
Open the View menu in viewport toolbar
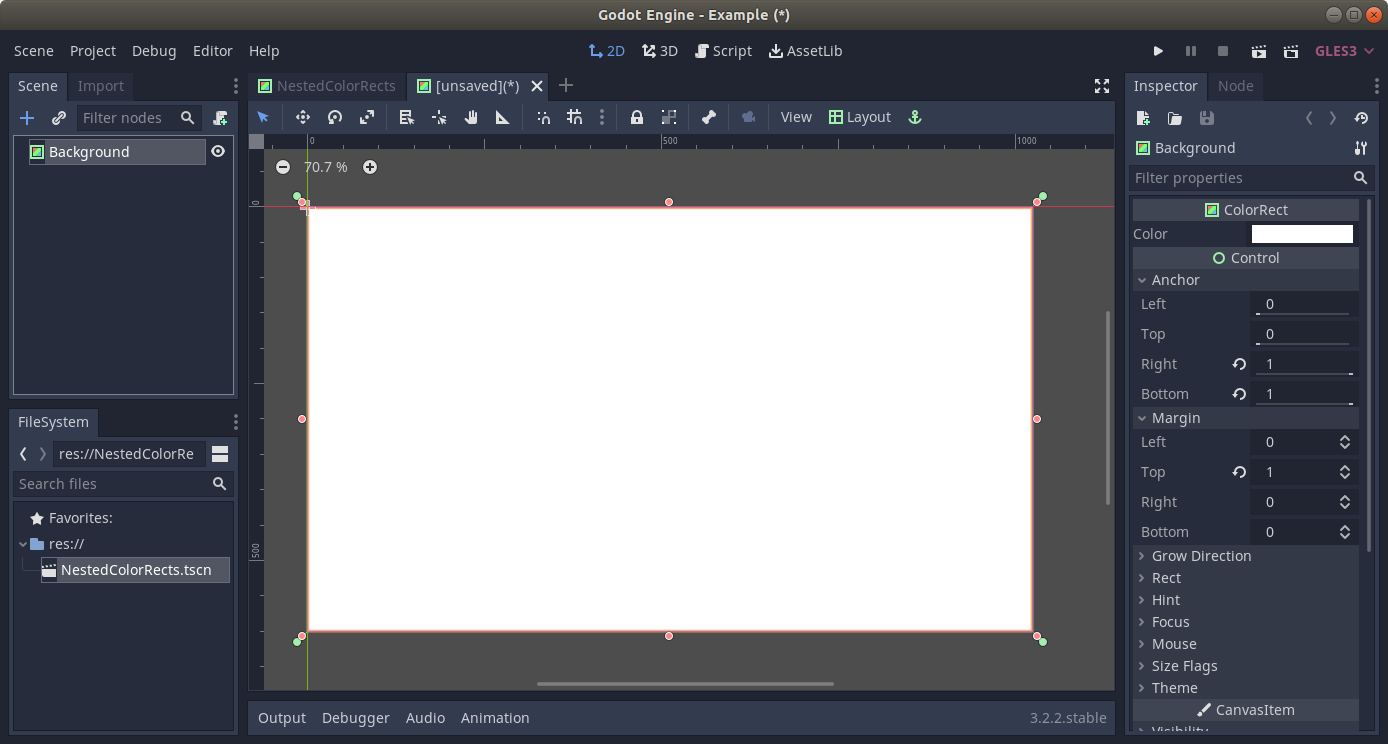[x=796, y=117]
